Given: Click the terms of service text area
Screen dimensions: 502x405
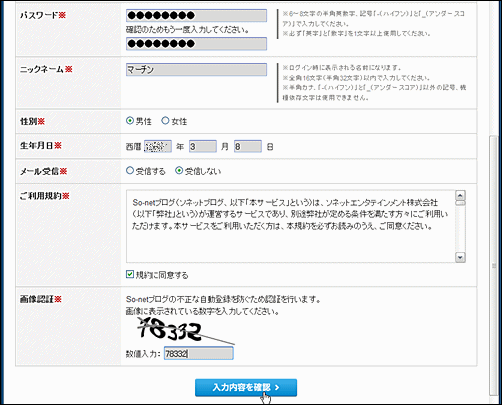Looking at the screenshot, I should (x=291, y=226).
